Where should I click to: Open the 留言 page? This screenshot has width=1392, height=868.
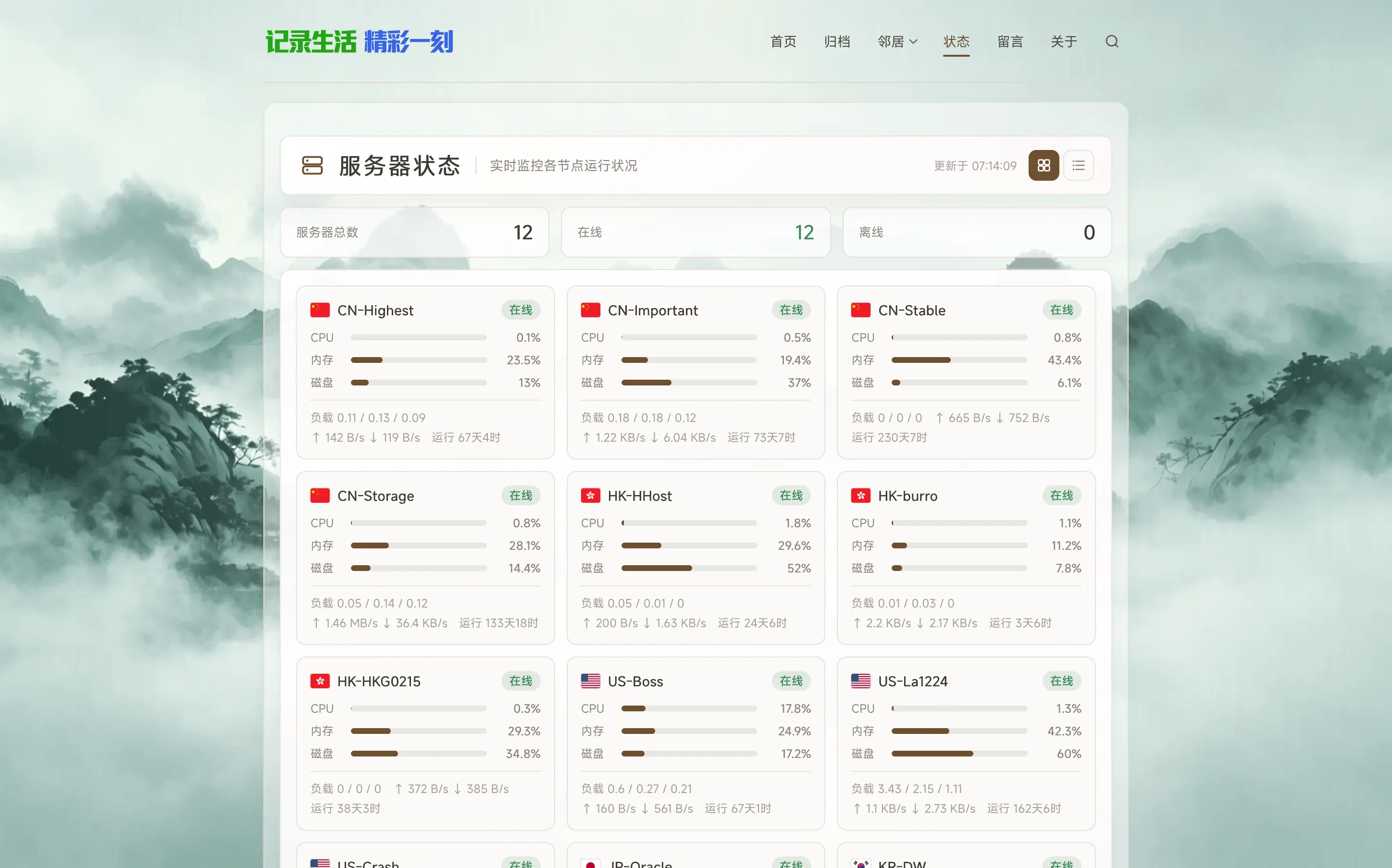[1010, 41]
